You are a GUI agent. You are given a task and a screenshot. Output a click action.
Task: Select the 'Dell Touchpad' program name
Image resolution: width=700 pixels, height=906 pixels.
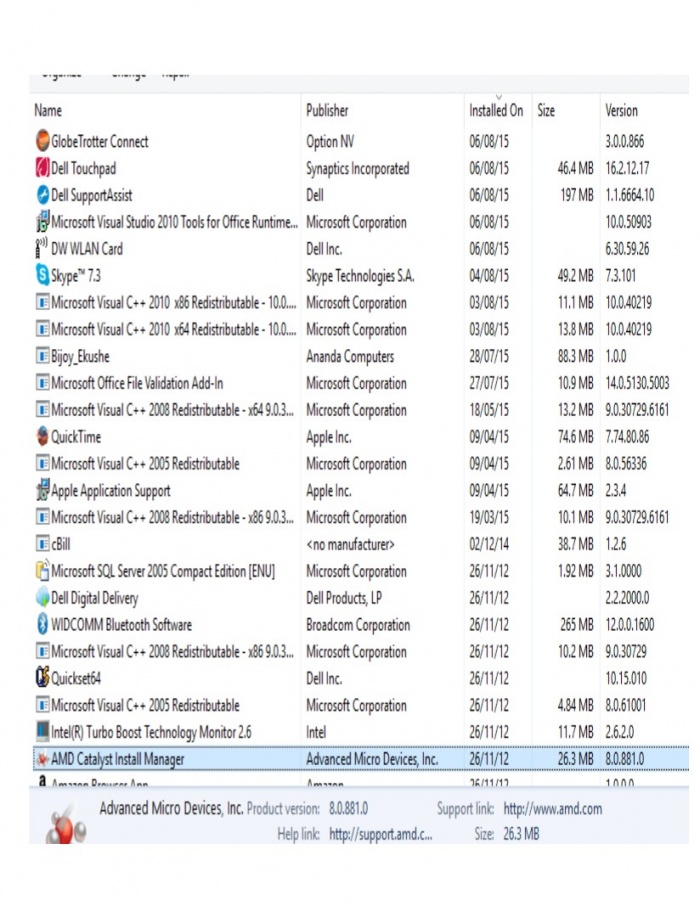[83, 168]
